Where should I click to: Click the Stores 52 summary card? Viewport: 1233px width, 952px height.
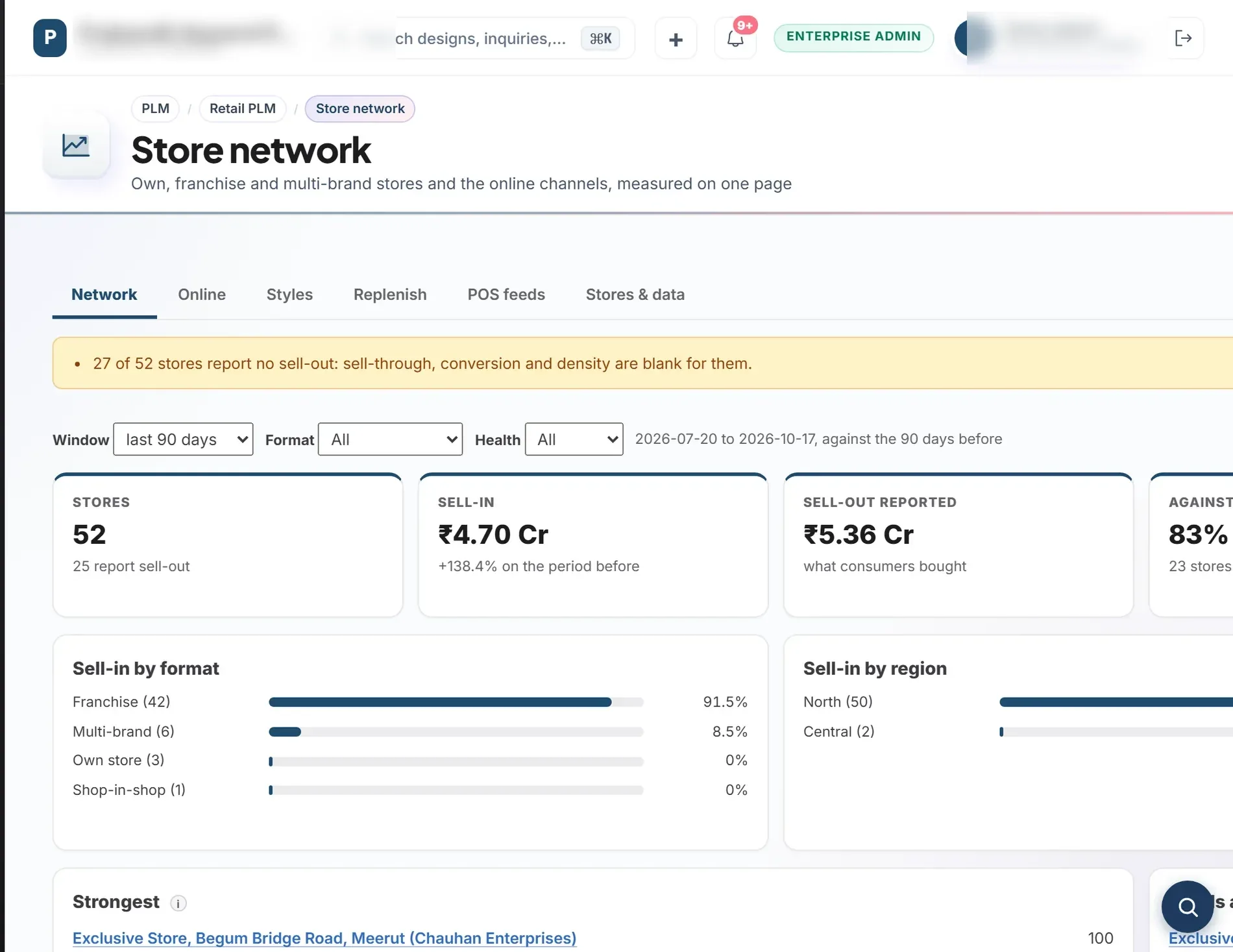tap(228, 545)
